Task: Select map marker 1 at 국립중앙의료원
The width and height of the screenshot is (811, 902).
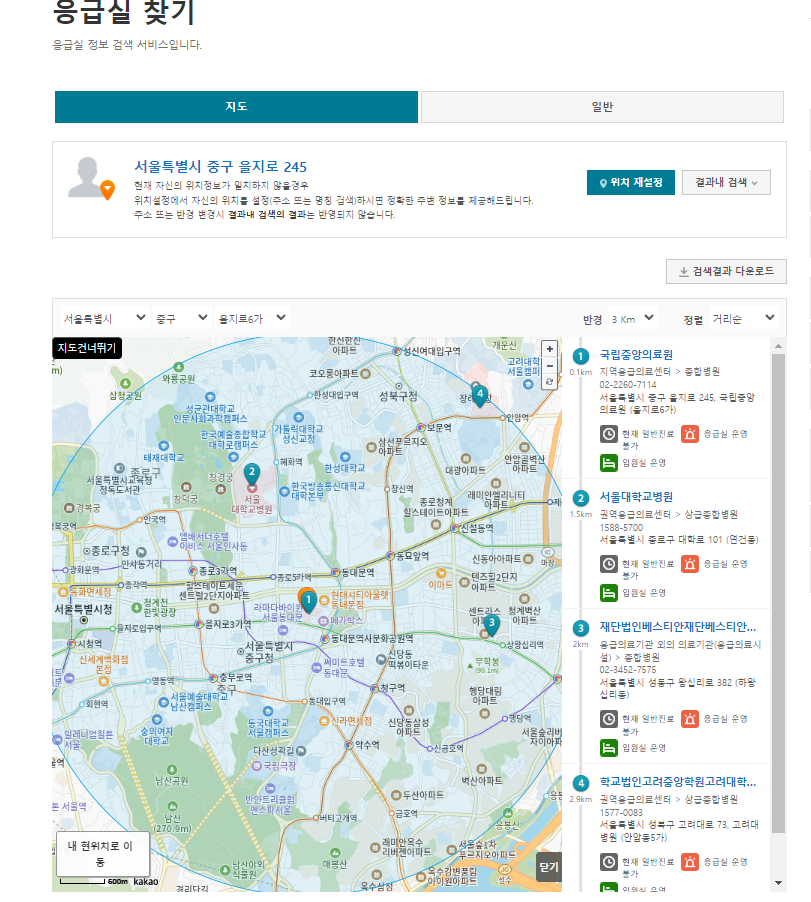Action: point(308,601)
